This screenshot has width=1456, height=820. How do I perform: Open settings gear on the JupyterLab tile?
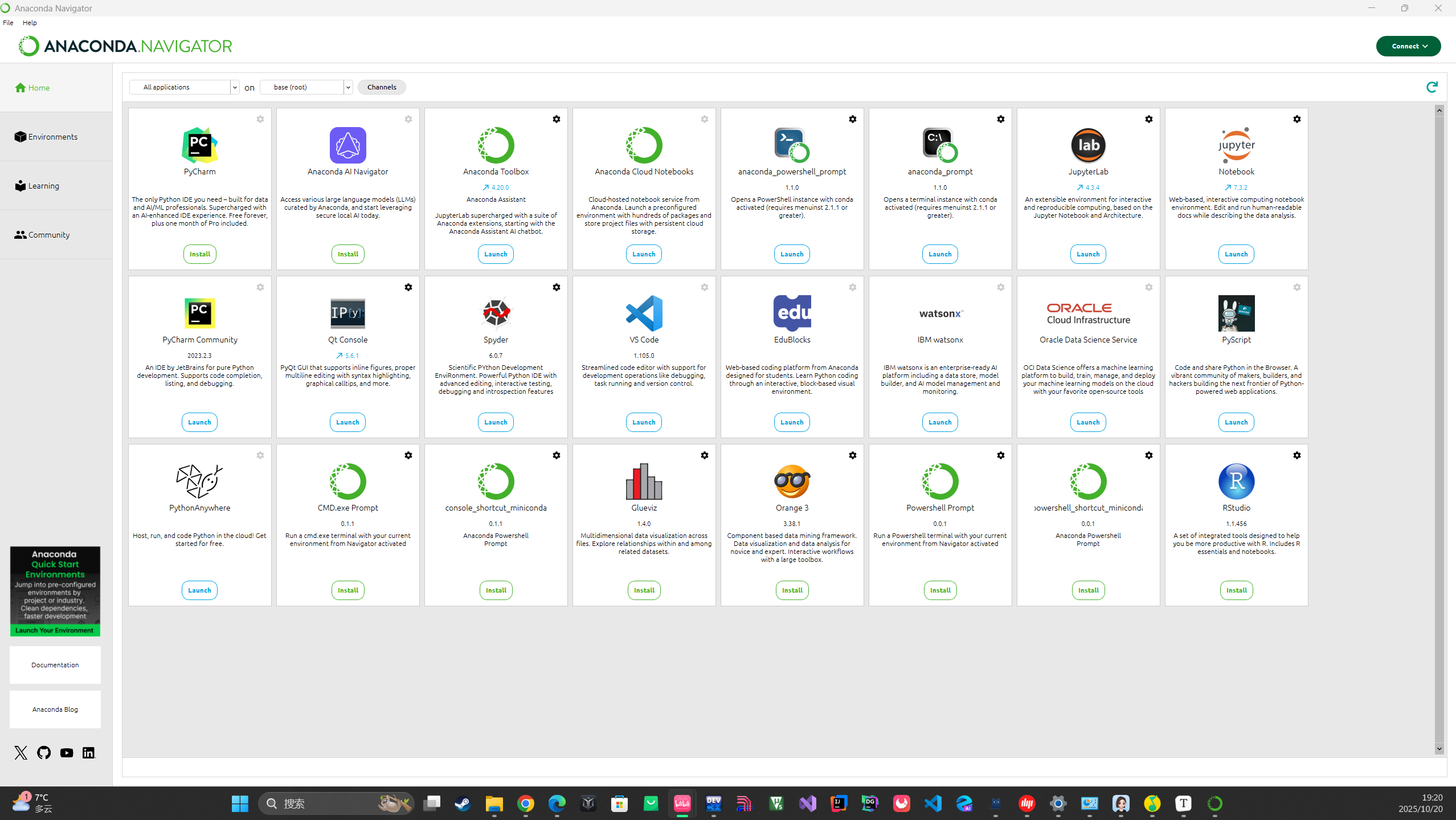[x=1148, y=119]
